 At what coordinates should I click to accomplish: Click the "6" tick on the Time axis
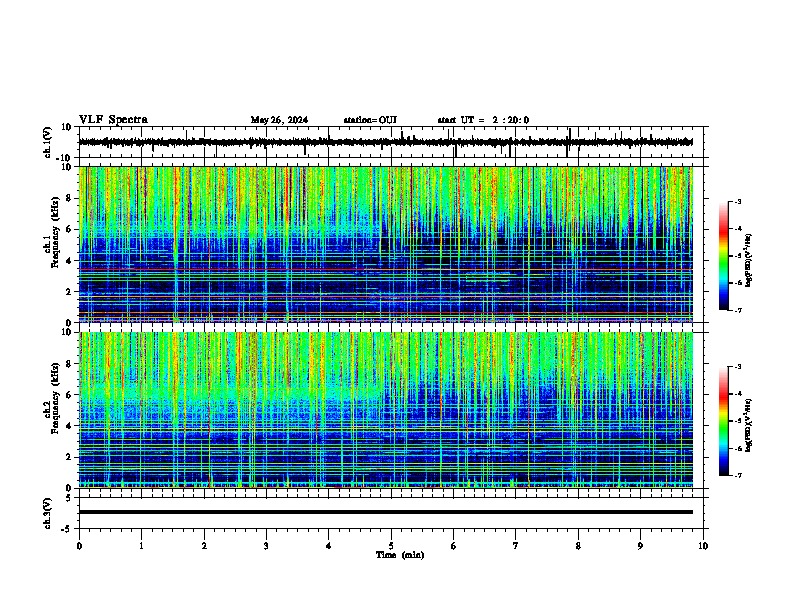point(454,545)
